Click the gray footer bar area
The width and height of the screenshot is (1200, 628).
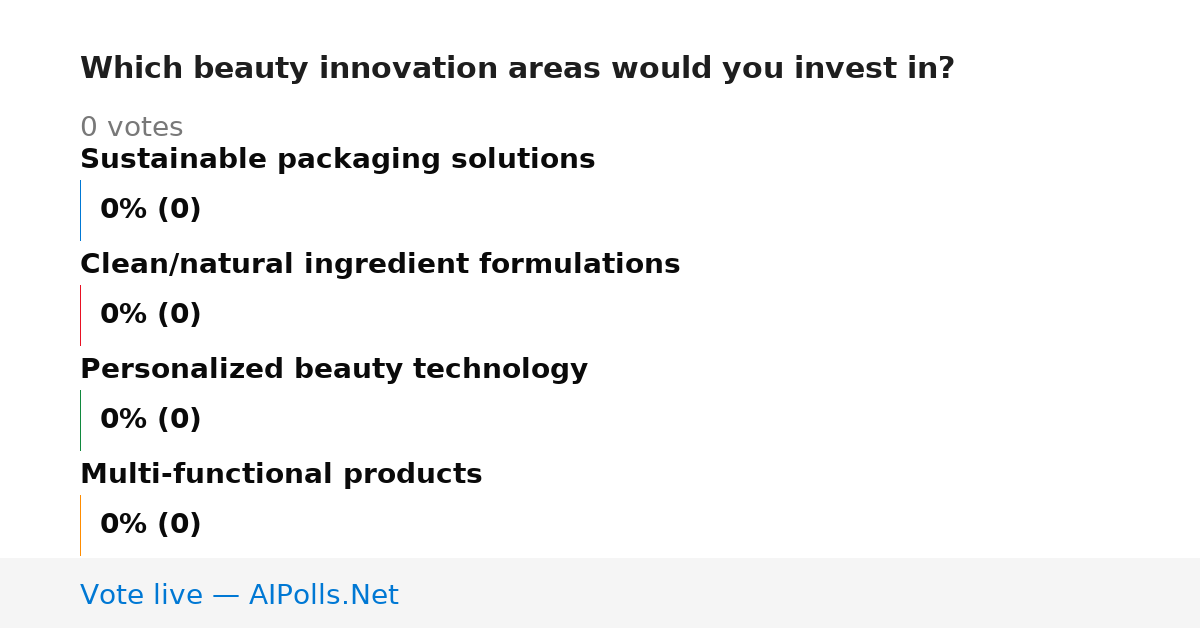click(600, 593)
